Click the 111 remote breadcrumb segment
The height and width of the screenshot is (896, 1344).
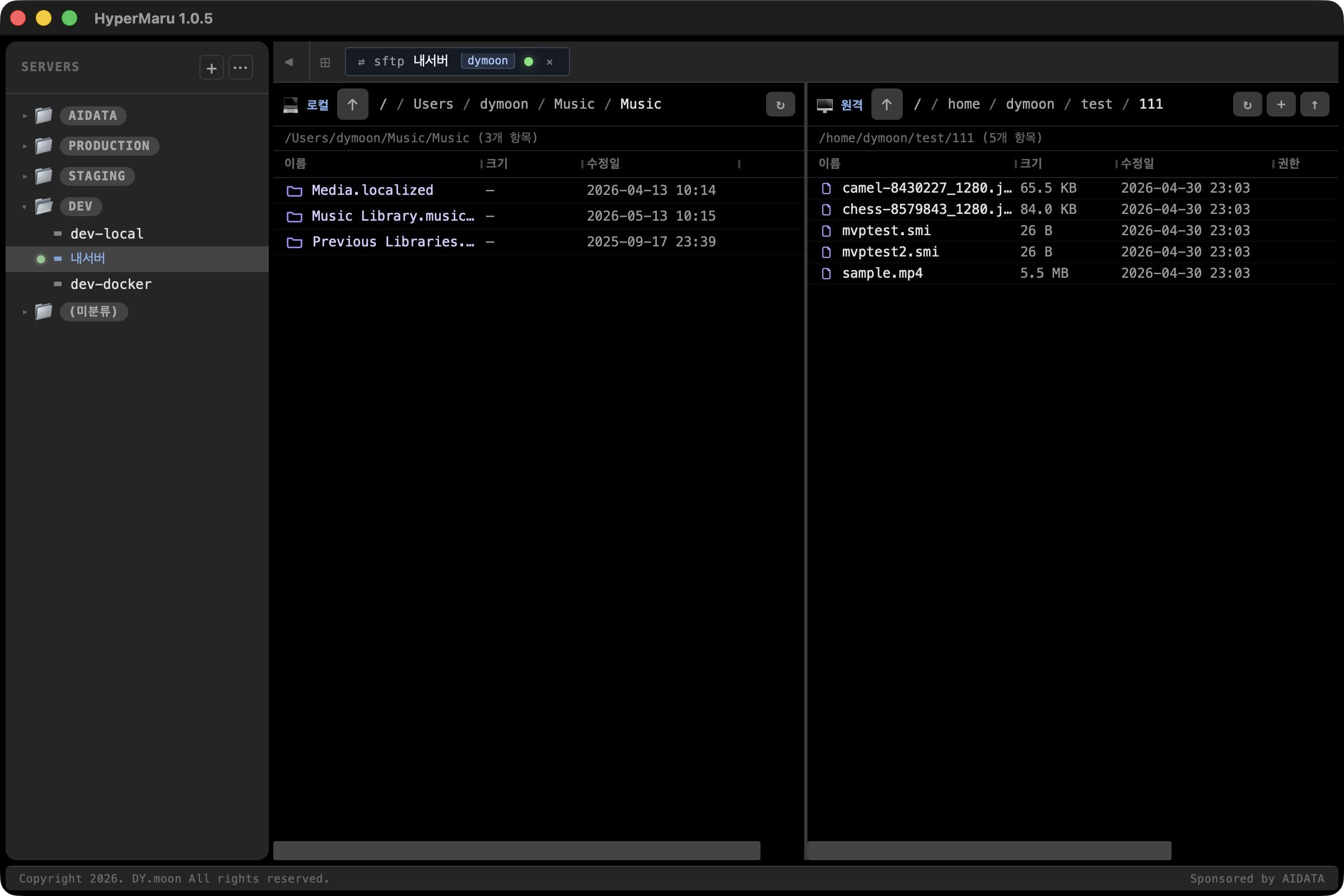tap(1151, 104)
